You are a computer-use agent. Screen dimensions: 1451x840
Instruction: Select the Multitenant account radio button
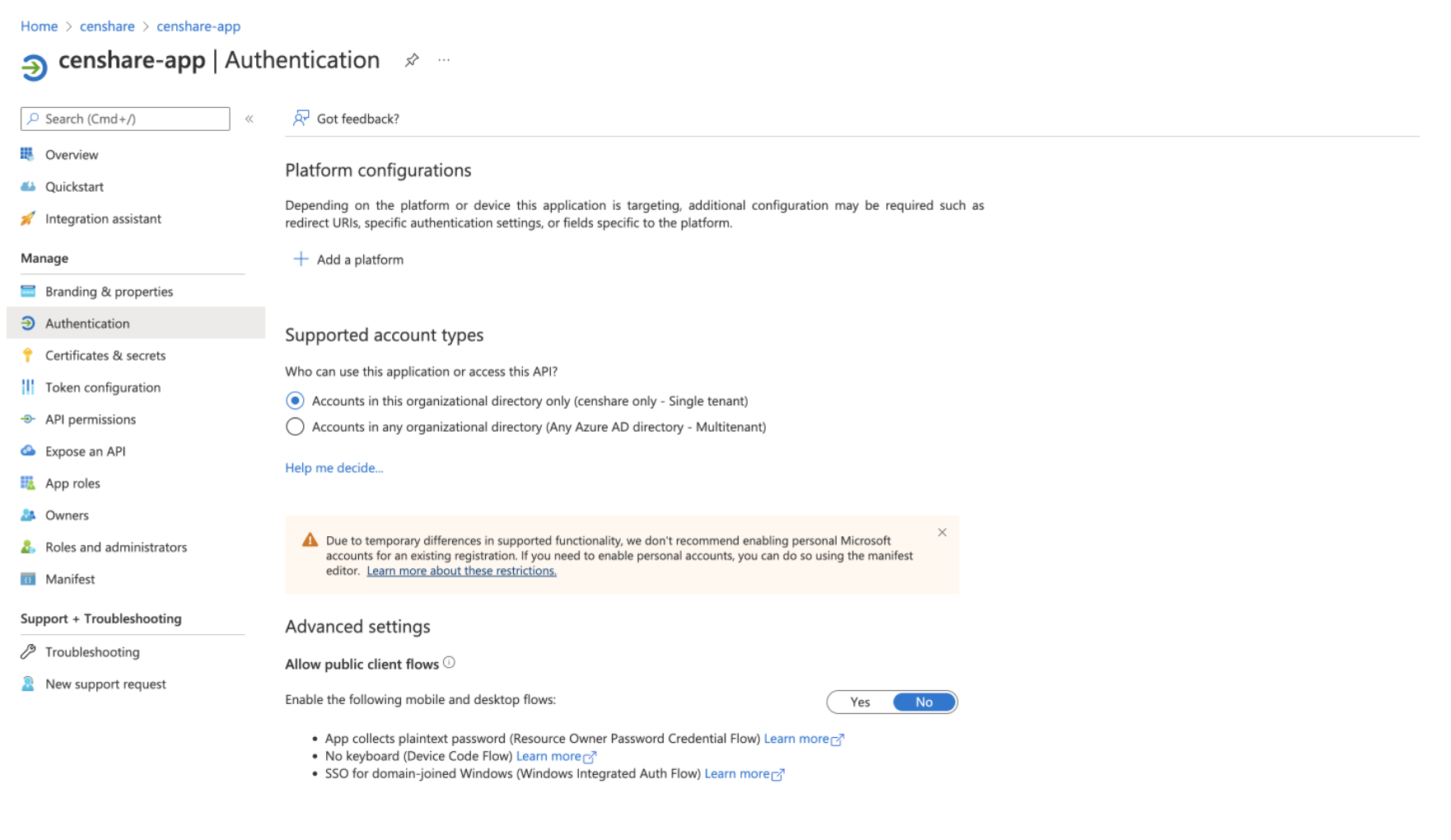[295, 427]
